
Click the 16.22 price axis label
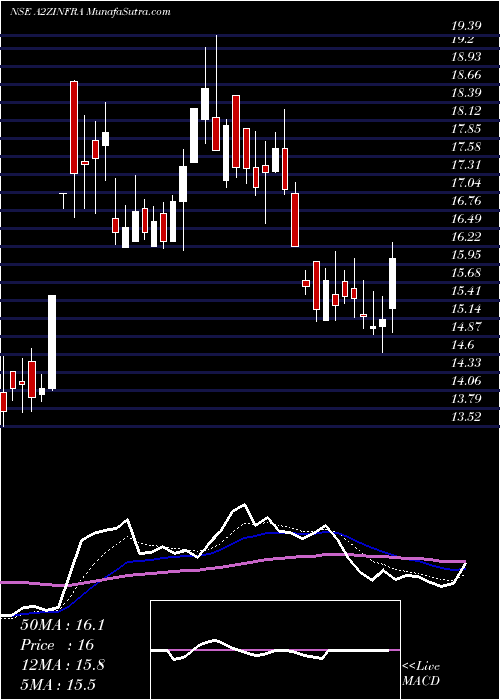[x=466, y=237]
